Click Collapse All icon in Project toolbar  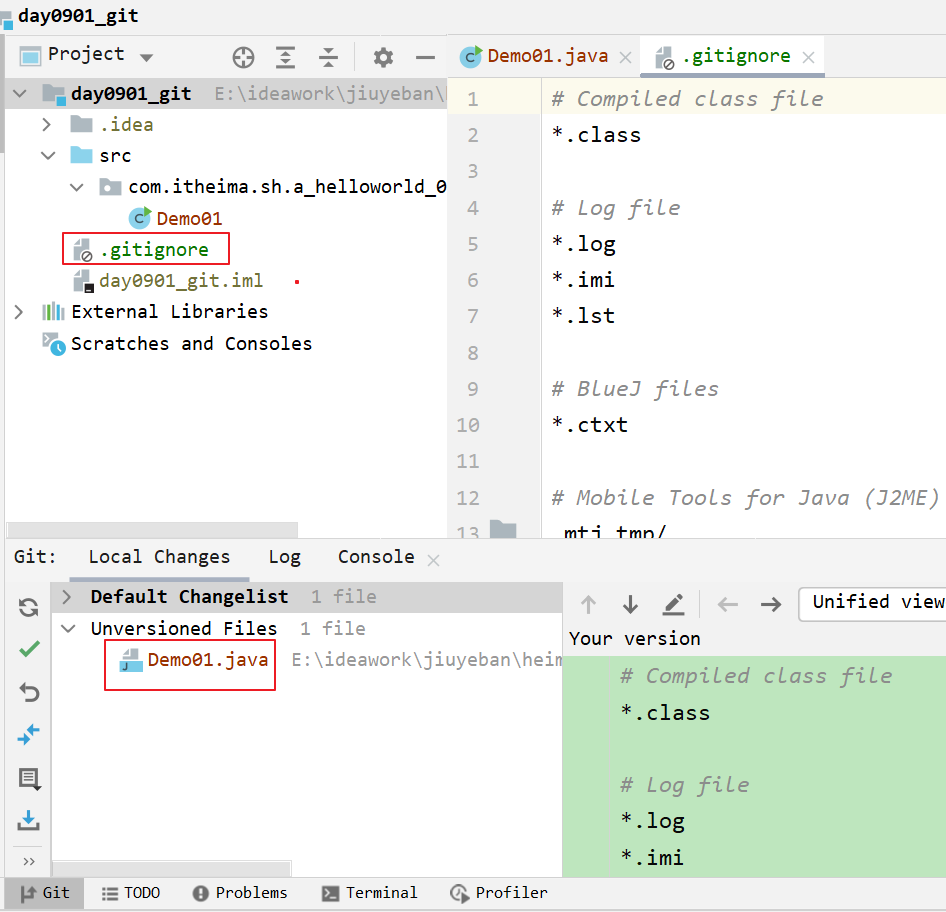click(x=328, y=57)
